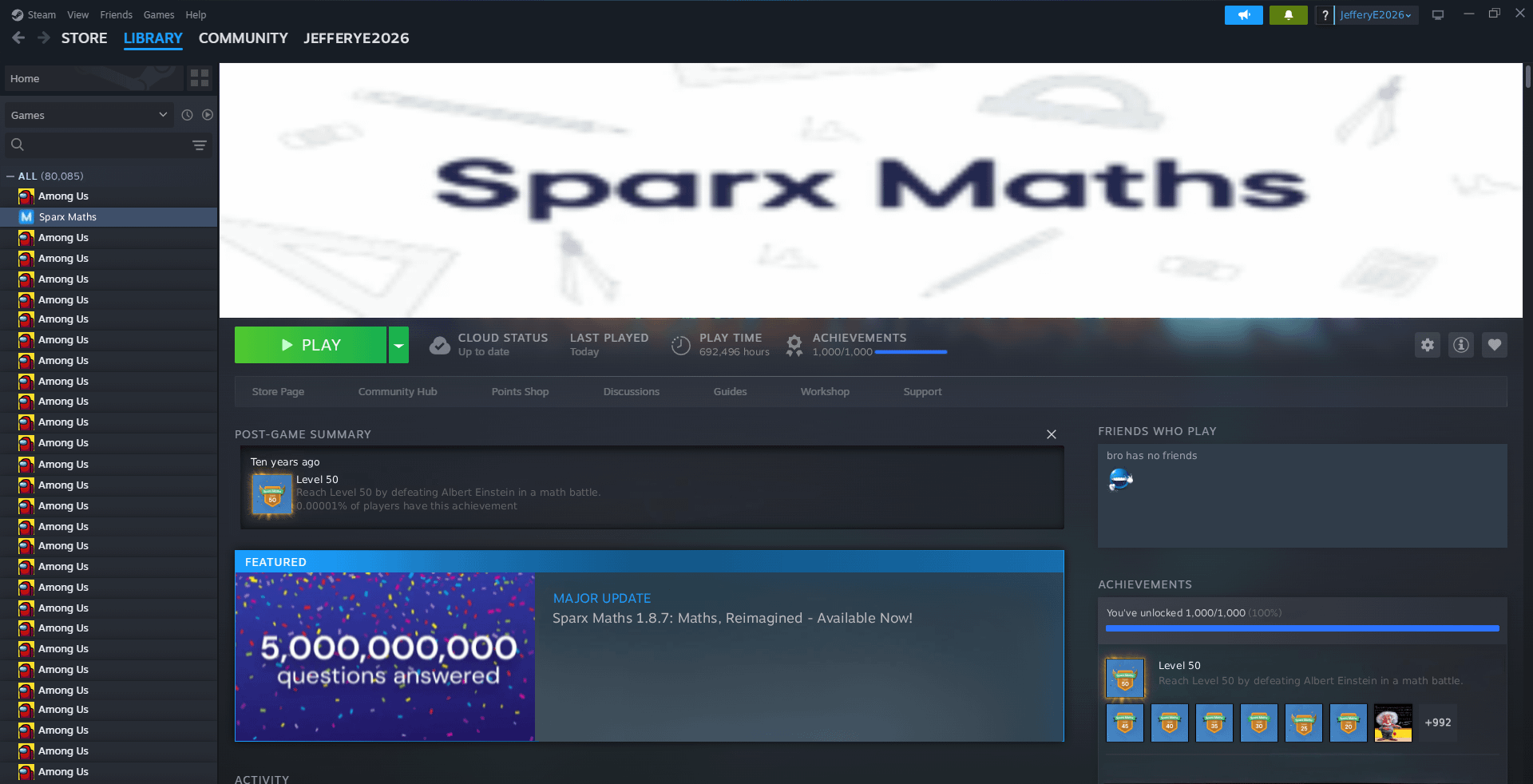Screen dimensions: 1533x784
Task: Add Sparx Maths to favorites heart
Action: click(x=1494, y=345)
